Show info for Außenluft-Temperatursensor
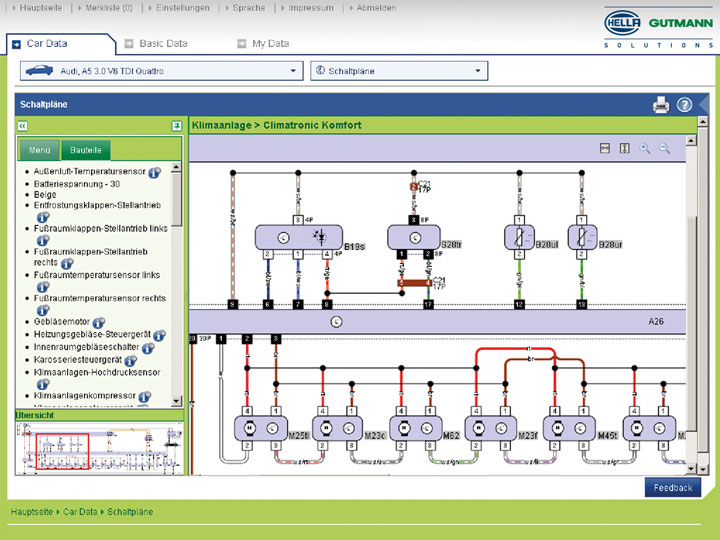The height and width of the screenshot is (540, 720). (x=155, y=172)
